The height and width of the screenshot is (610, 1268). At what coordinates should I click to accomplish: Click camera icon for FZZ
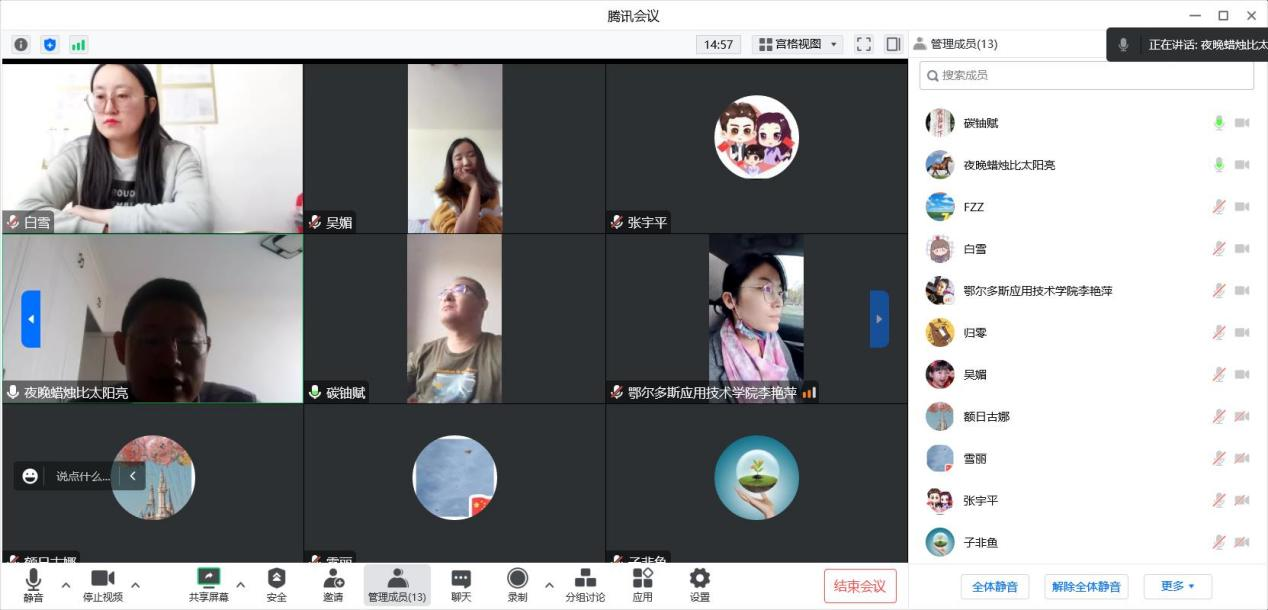[x=1242, y=207]
